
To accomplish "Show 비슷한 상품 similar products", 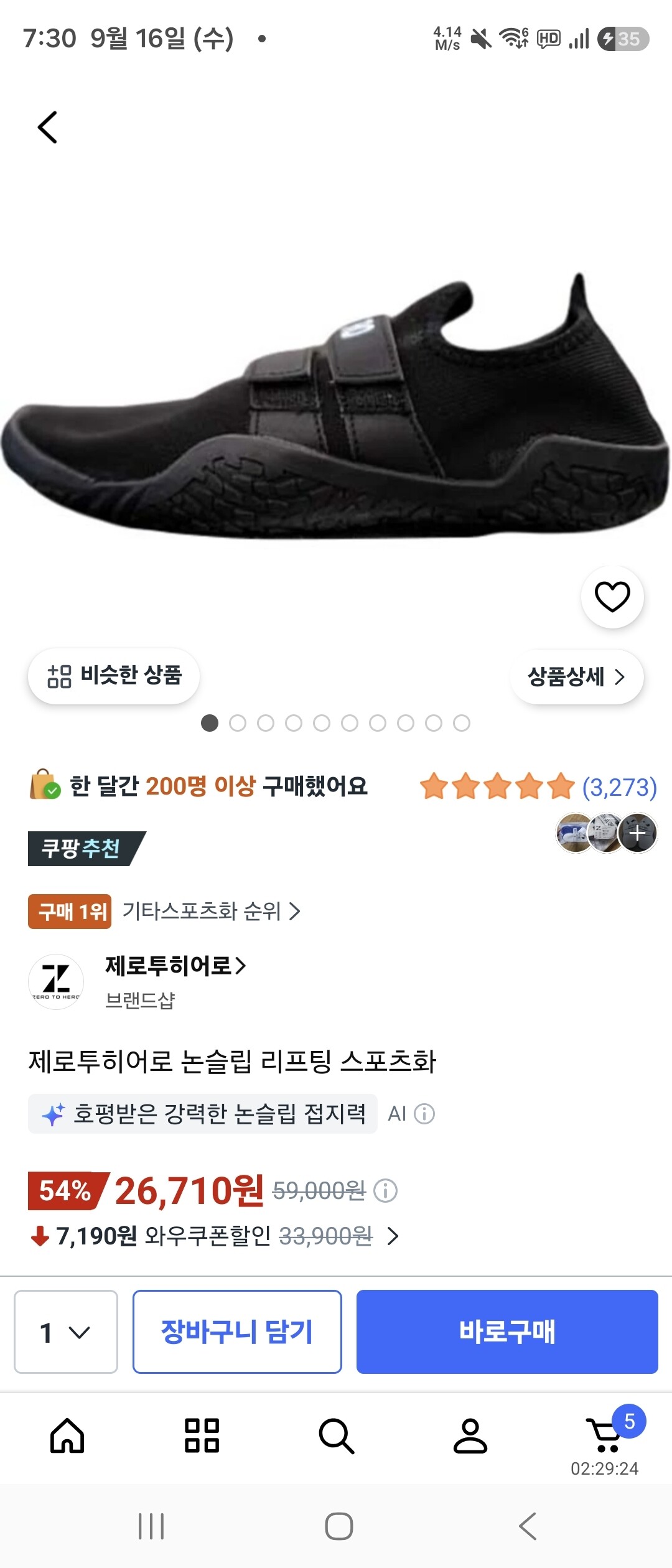I will coord(114,676).
